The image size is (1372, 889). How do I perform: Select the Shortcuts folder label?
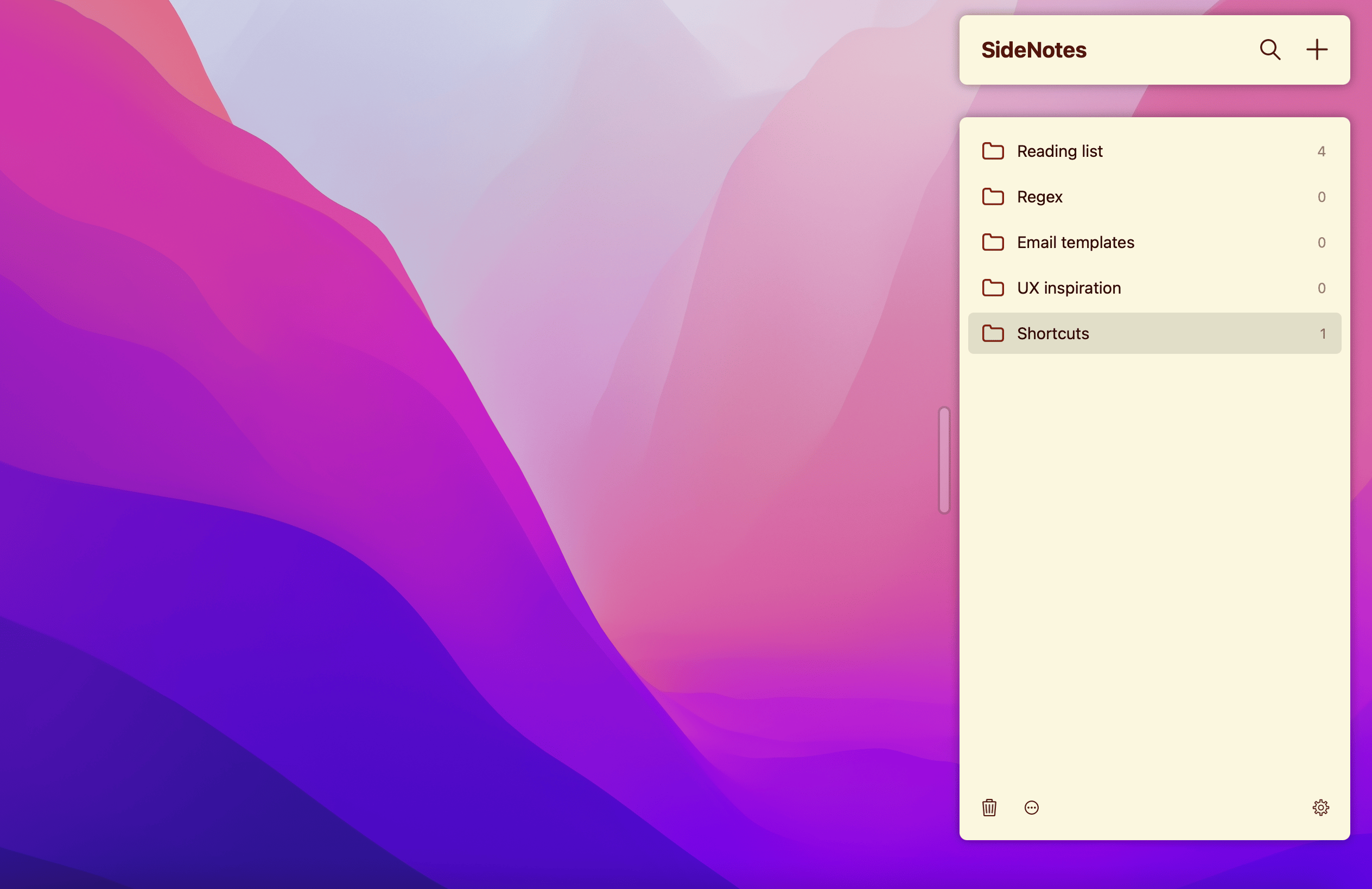(1053, 333)
